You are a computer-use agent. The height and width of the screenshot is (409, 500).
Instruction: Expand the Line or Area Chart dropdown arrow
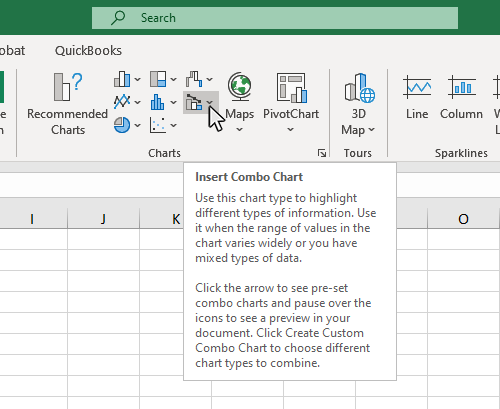138,102
